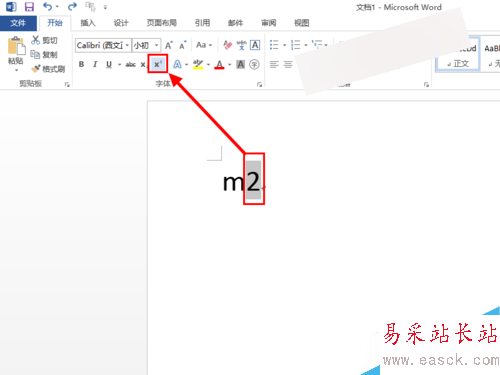Open the 剪贴板 clipboard pane launcher

pos(67,85)
